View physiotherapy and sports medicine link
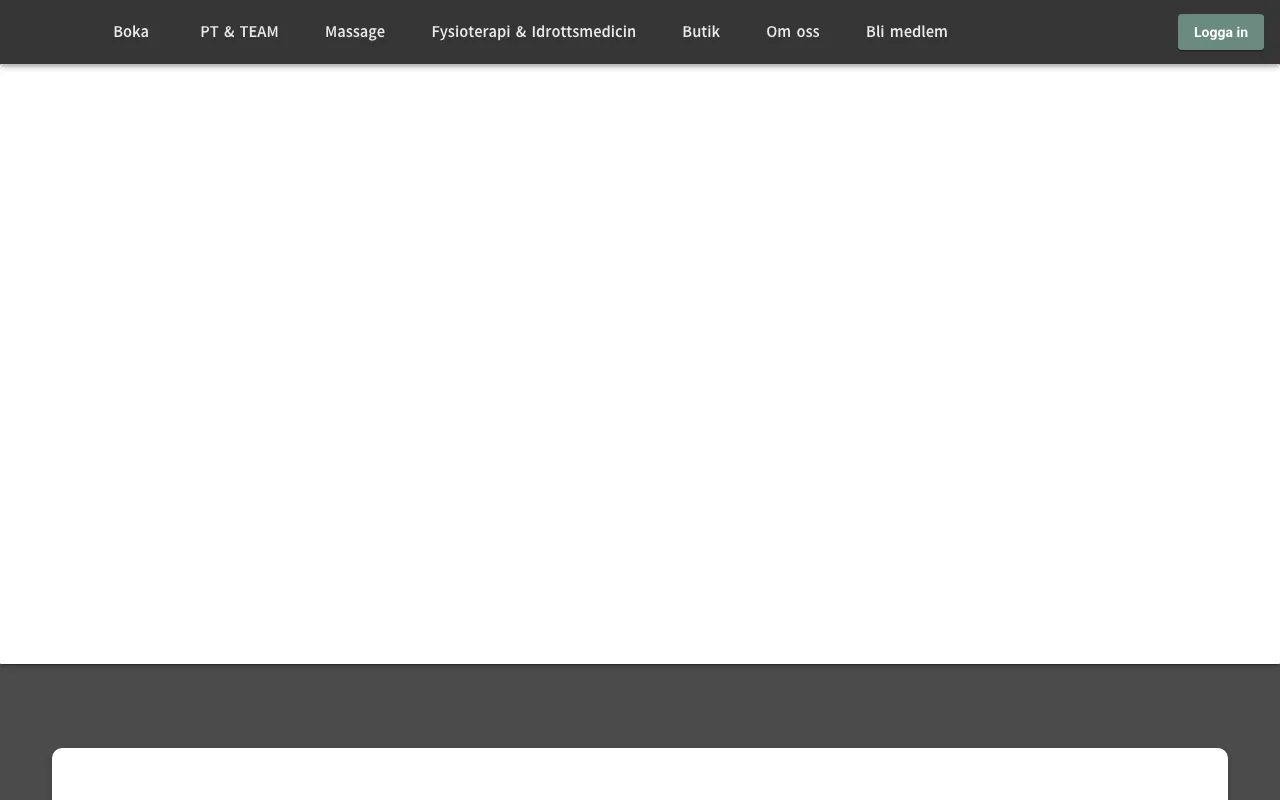The height and width of the screenshot is (800, 1280). (533, 32)
